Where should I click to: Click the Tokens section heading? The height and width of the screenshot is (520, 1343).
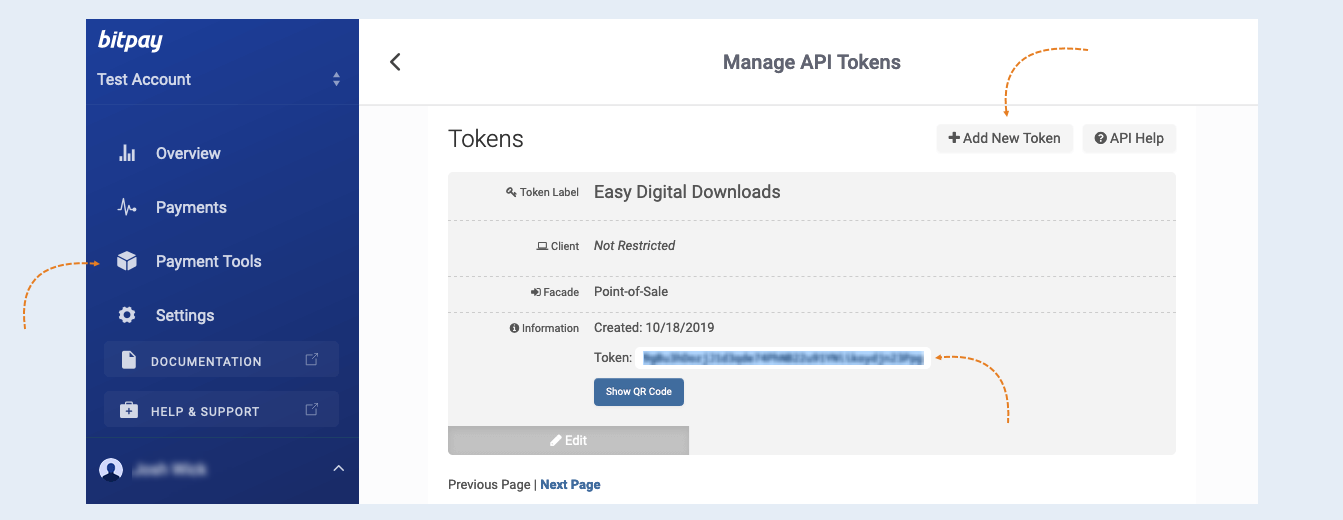tap(486, 138)
